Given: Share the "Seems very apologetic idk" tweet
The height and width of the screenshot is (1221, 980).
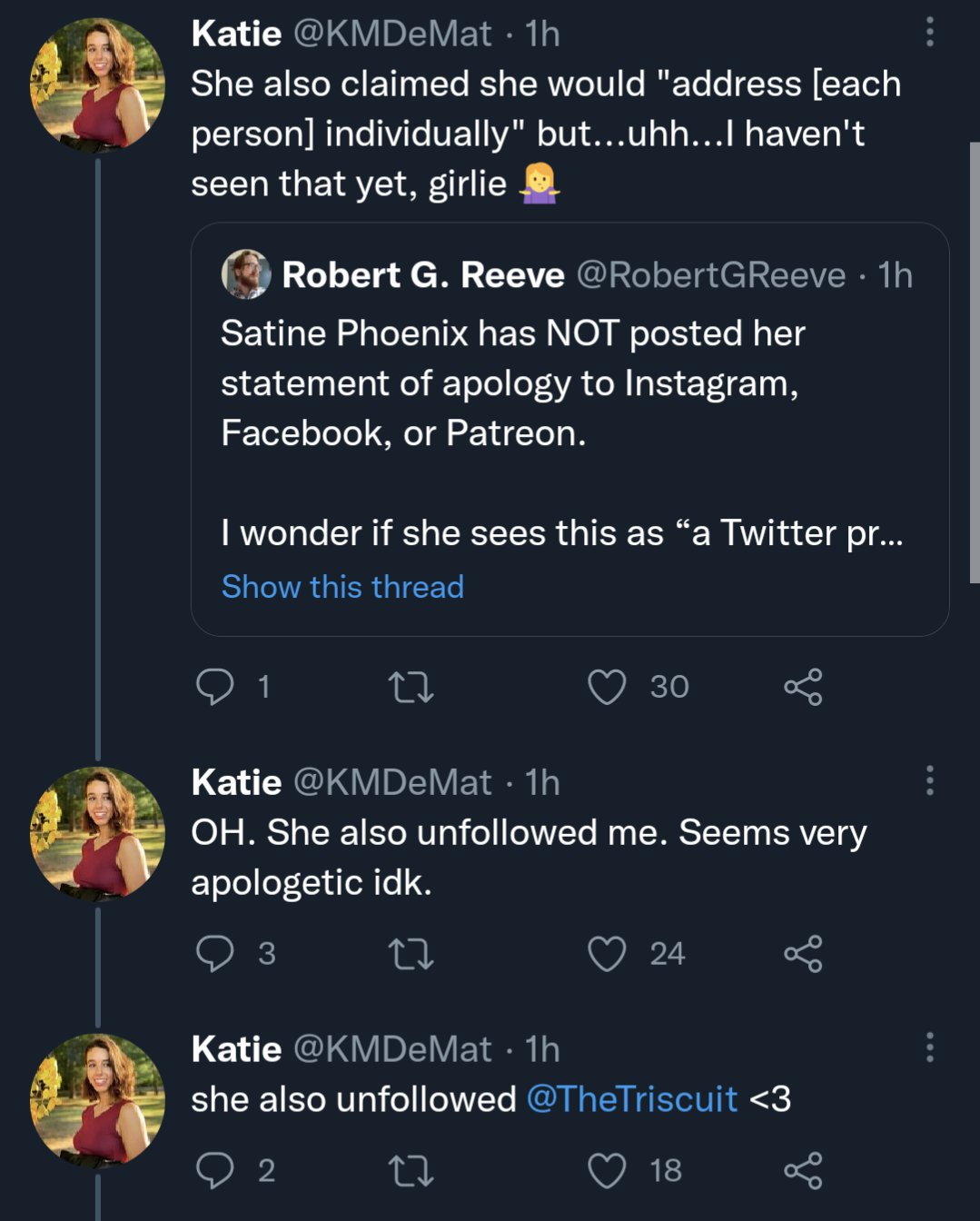Looking at the screenshot, I should coord(803,954).
